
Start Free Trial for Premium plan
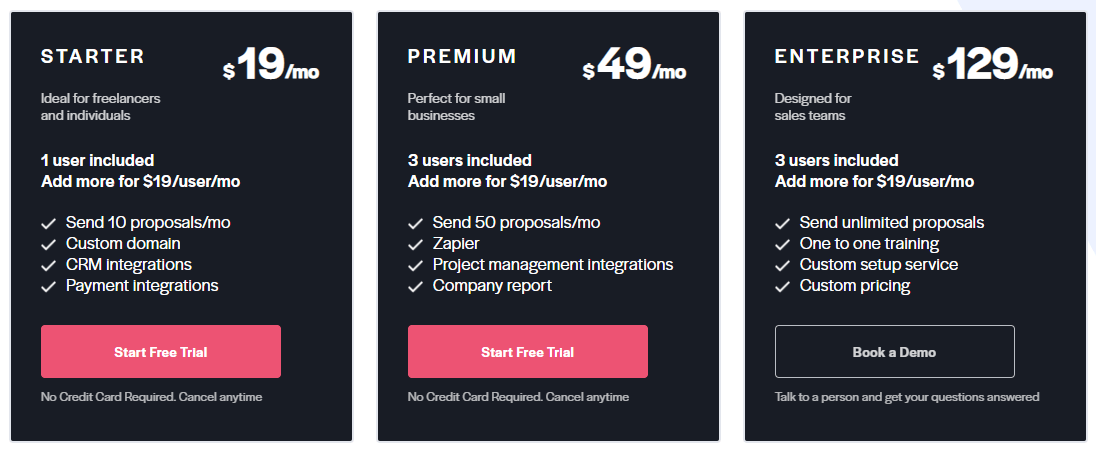[x=528, y=352]
